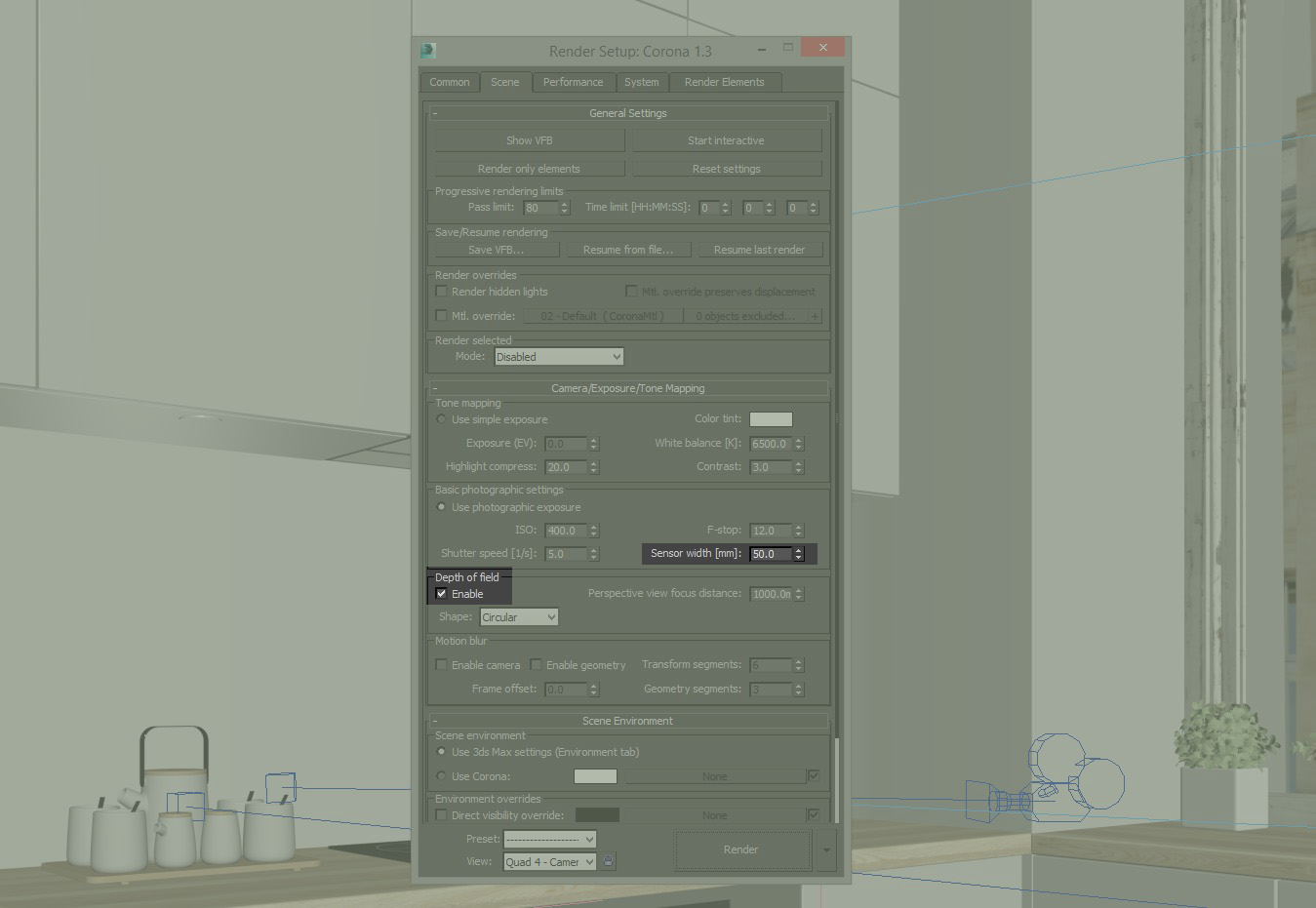1316x908 pixels.
Task: Click Perspective view focus distance field
Action: [771, 594]
